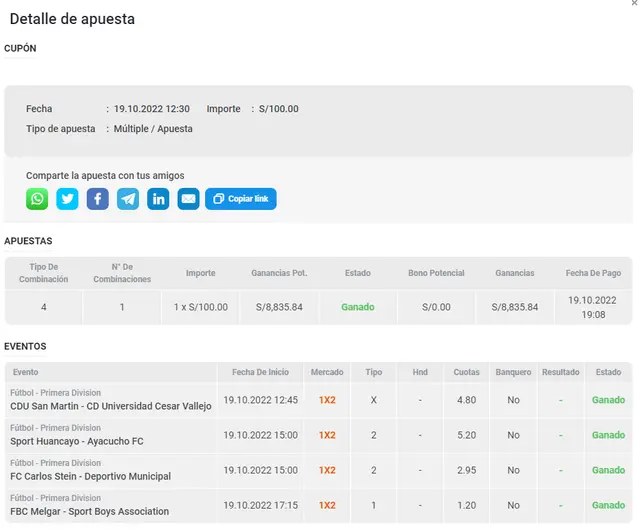The image size is (640, 532).
Task: Share the bet via WhatsApp icon
Action: (x=37, y=199)
